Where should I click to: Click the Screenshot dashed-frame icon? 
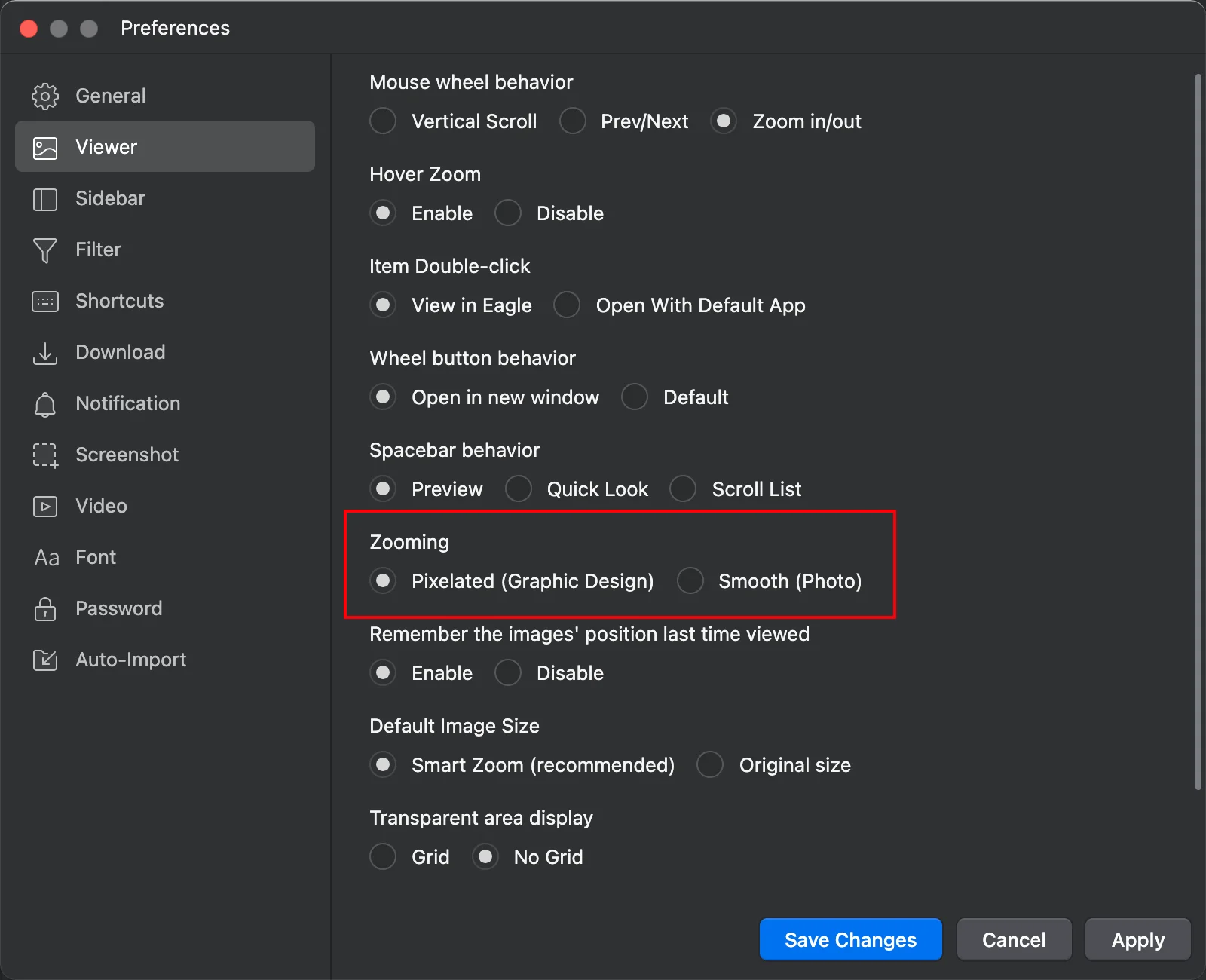[45, 455]
